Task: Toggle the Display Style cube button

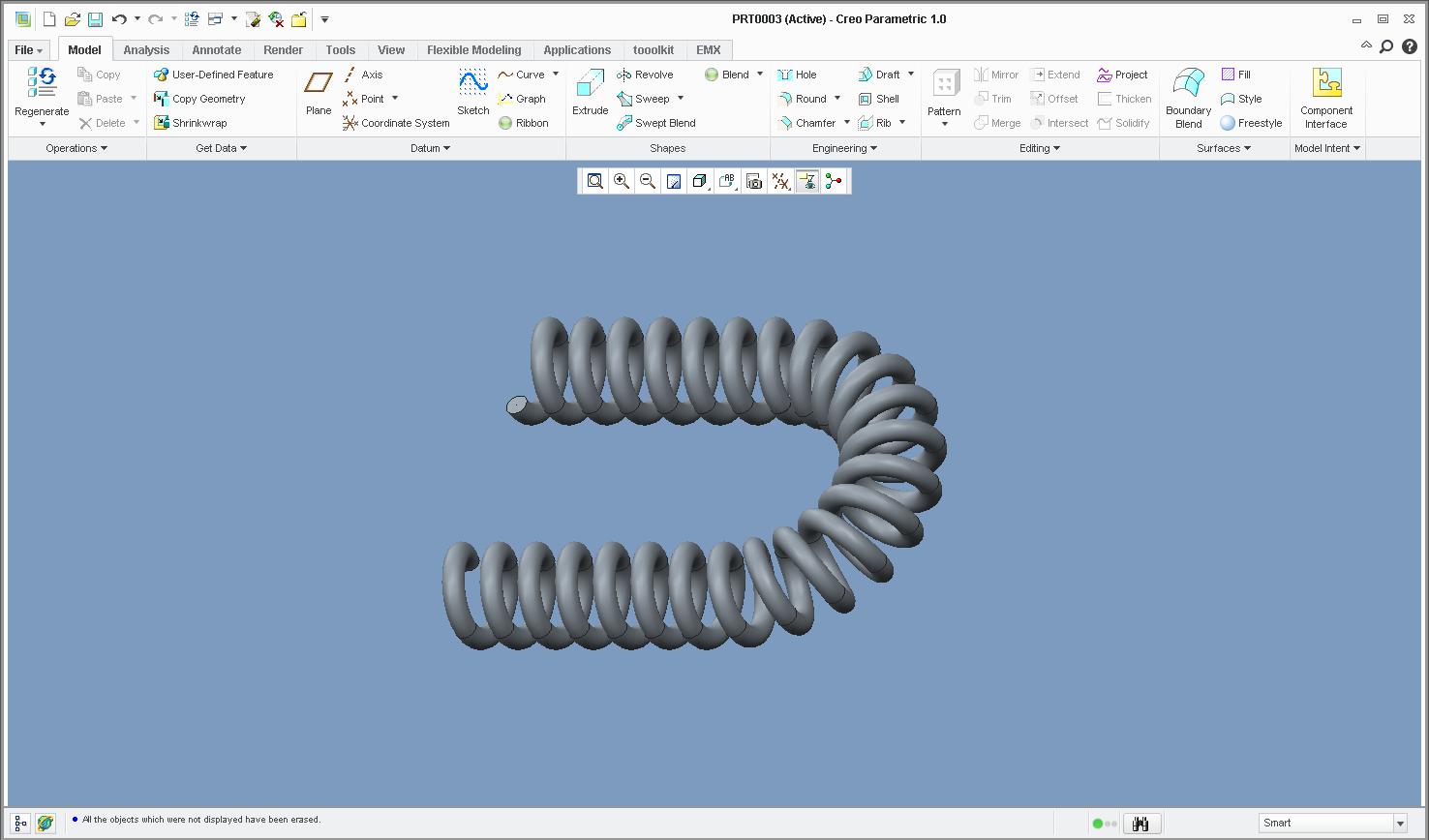Action: coord(700,181)
